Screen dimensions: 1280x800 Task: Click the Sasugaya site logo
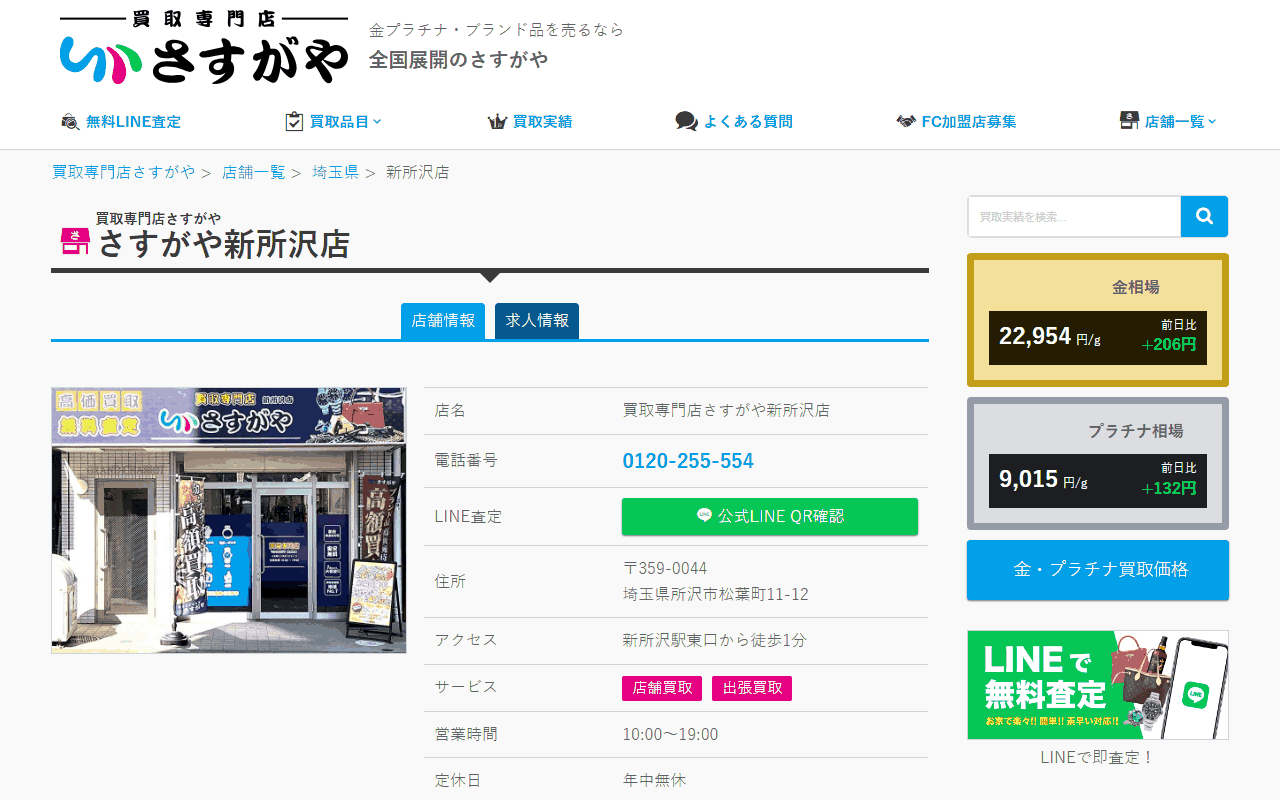pos(204,47)
